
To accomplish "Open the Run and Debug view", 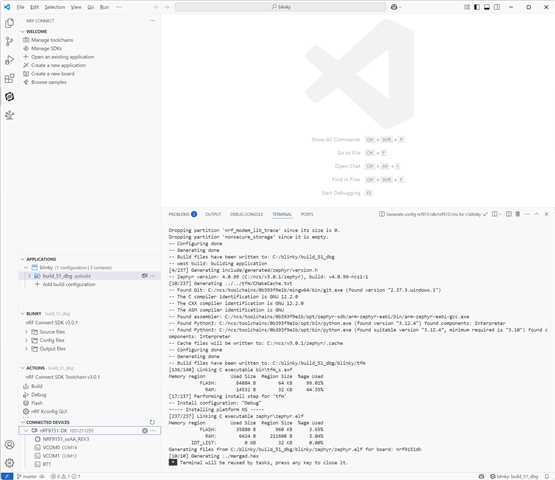I will tap(10, 60).
